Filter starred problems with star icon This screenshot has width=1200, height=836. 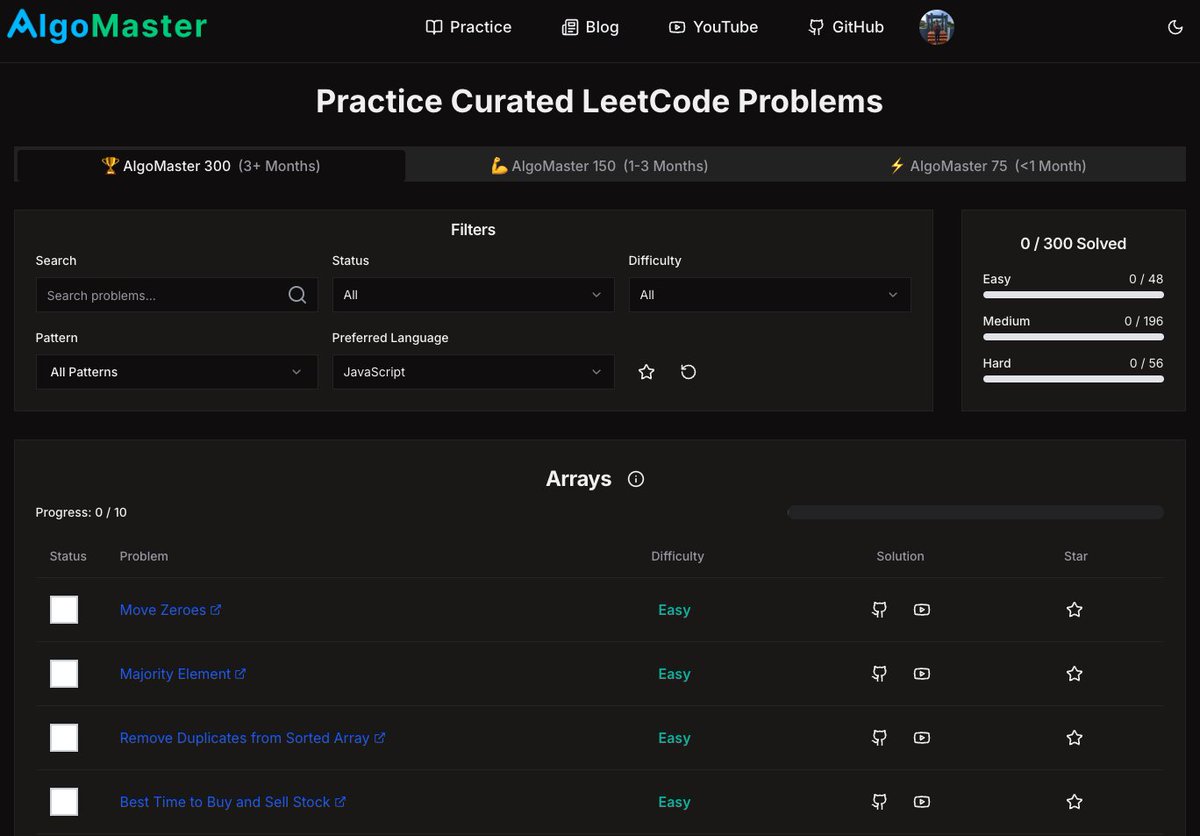pyautogui.click(x=646, y=372)
